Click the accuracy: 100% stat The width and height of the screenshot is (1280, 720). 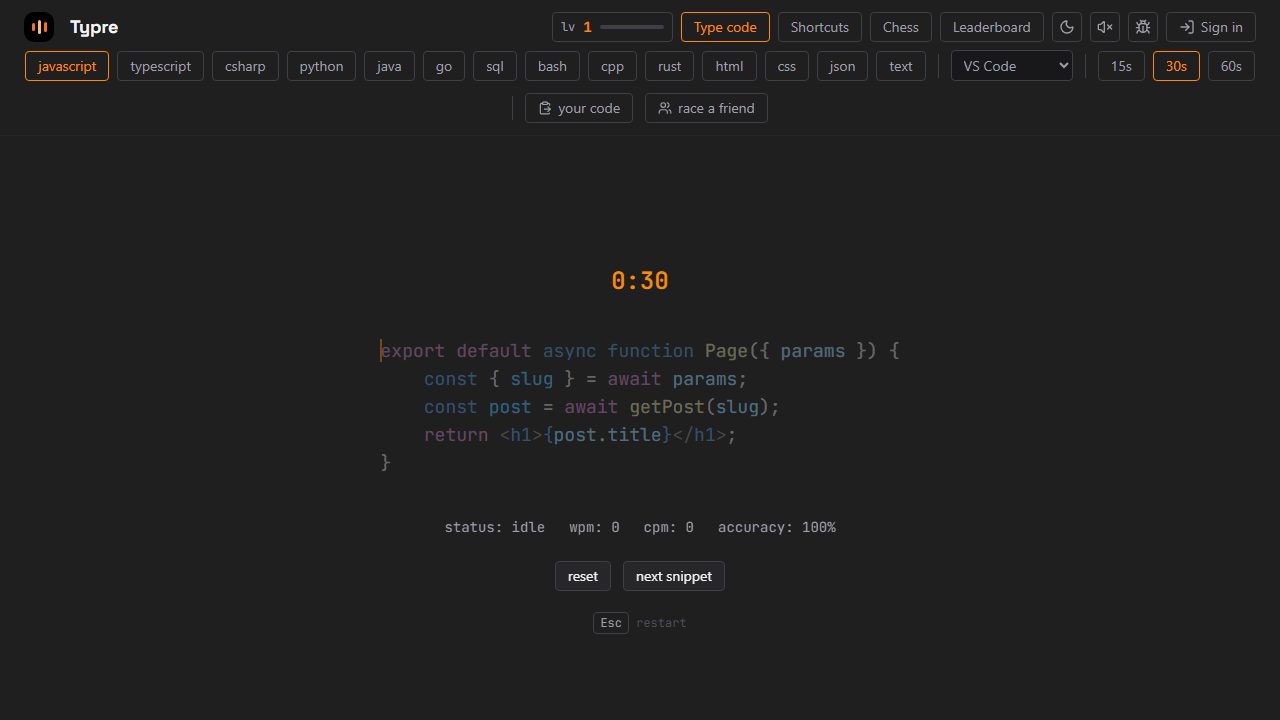coord(777,527)
